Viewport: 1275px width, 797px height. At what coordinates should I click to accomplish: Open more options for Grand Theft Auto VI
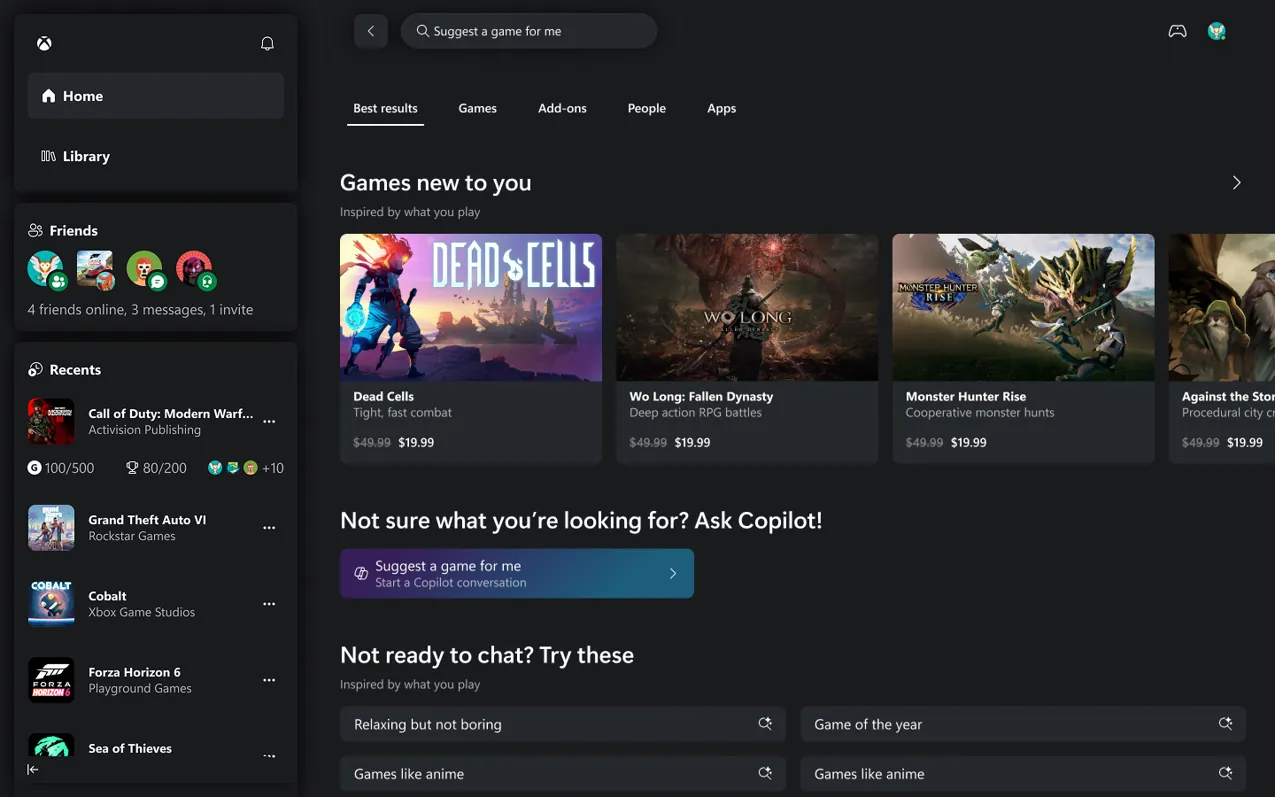click(x=269, y=528)
